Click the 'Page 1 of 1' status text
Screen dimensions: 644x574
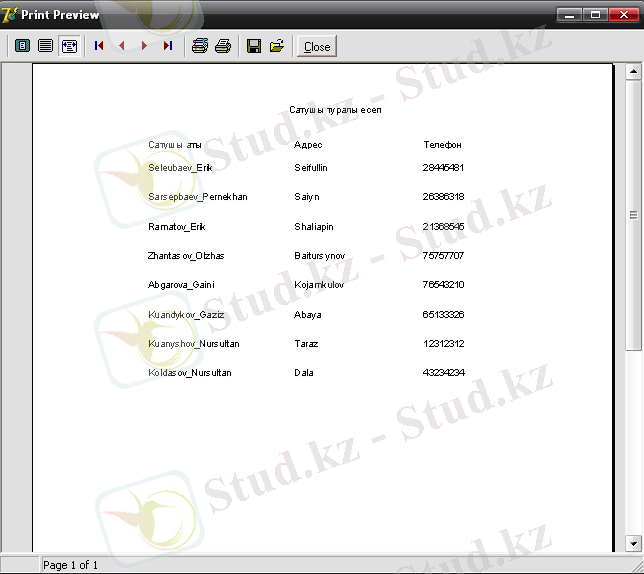click(x=70, y=565)
